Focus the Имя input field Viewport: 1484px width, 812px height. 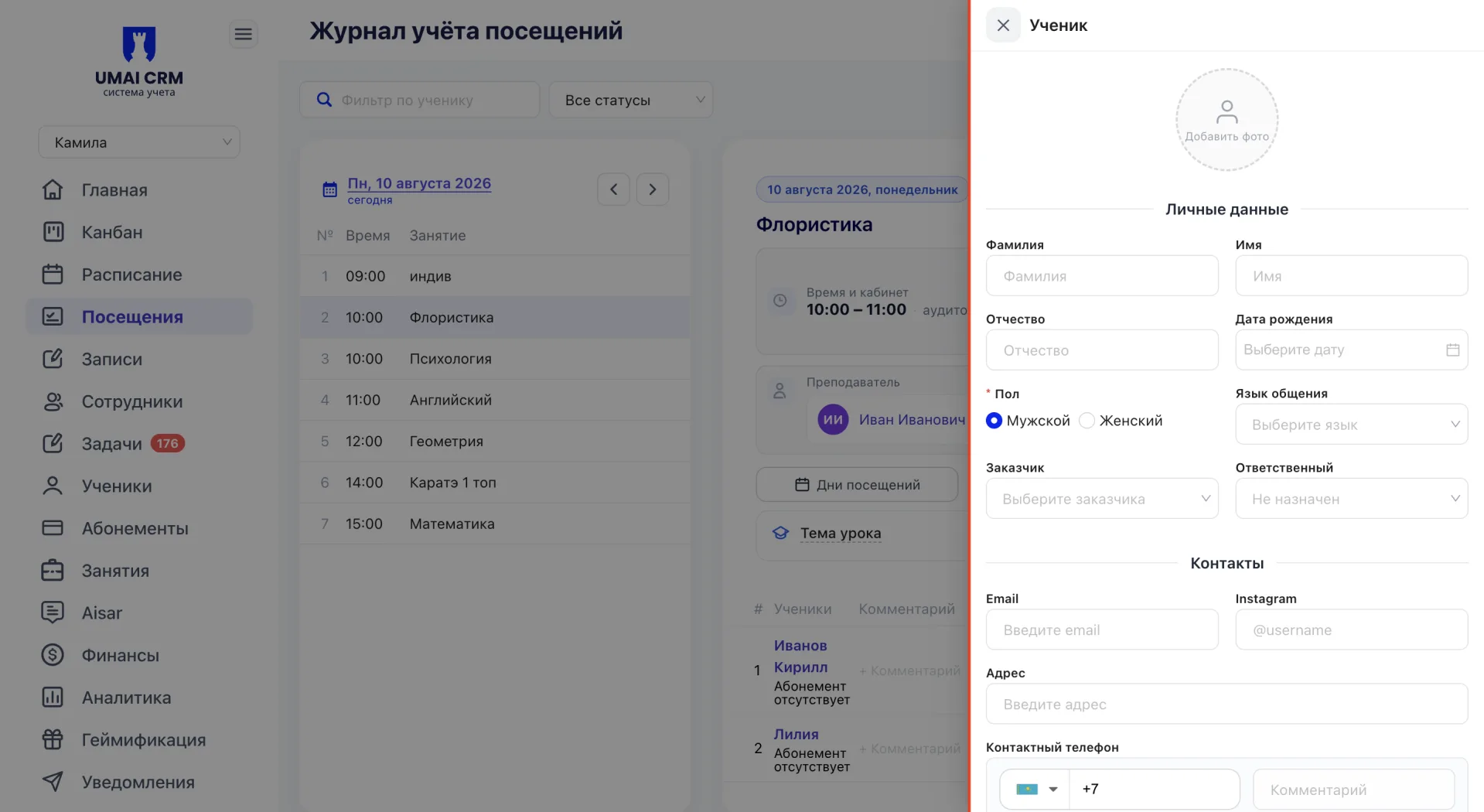click(1351, 275)
